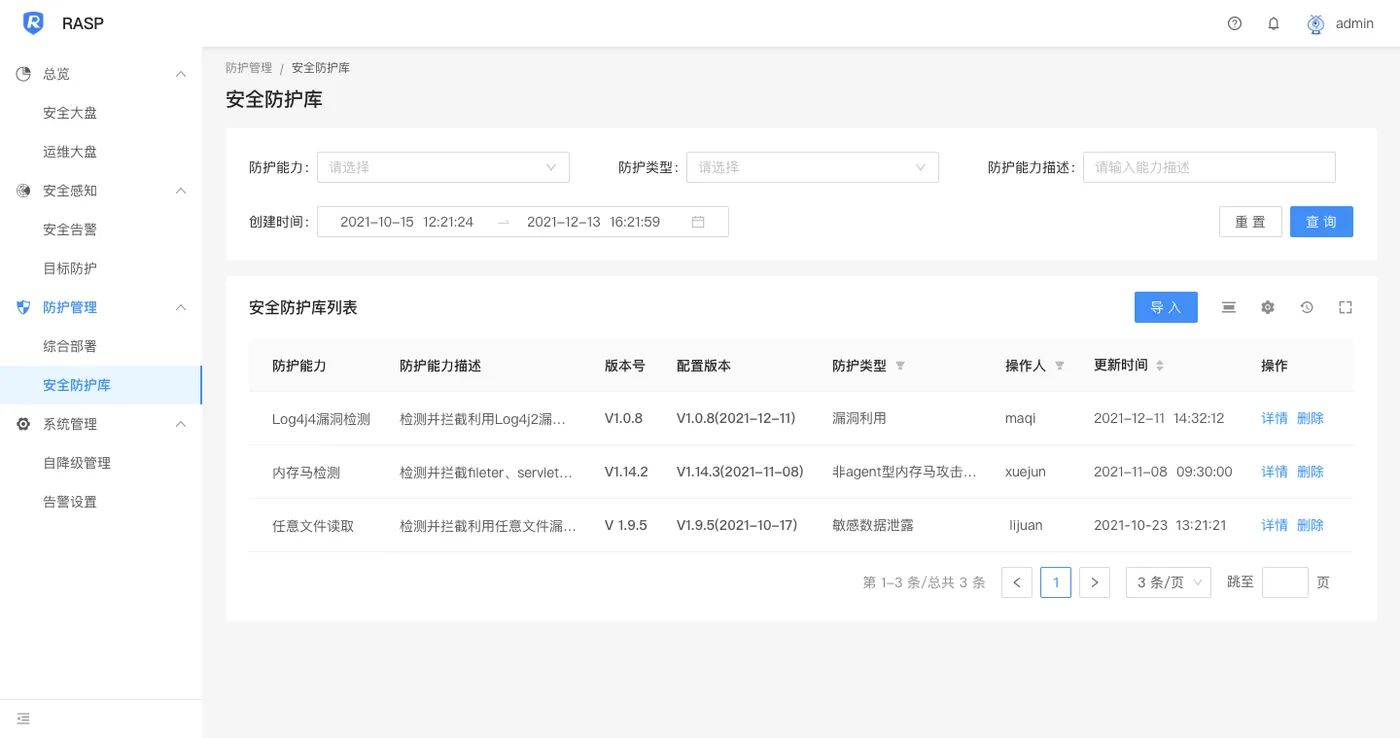Focus the 防护能力描述 input field

1209,167
